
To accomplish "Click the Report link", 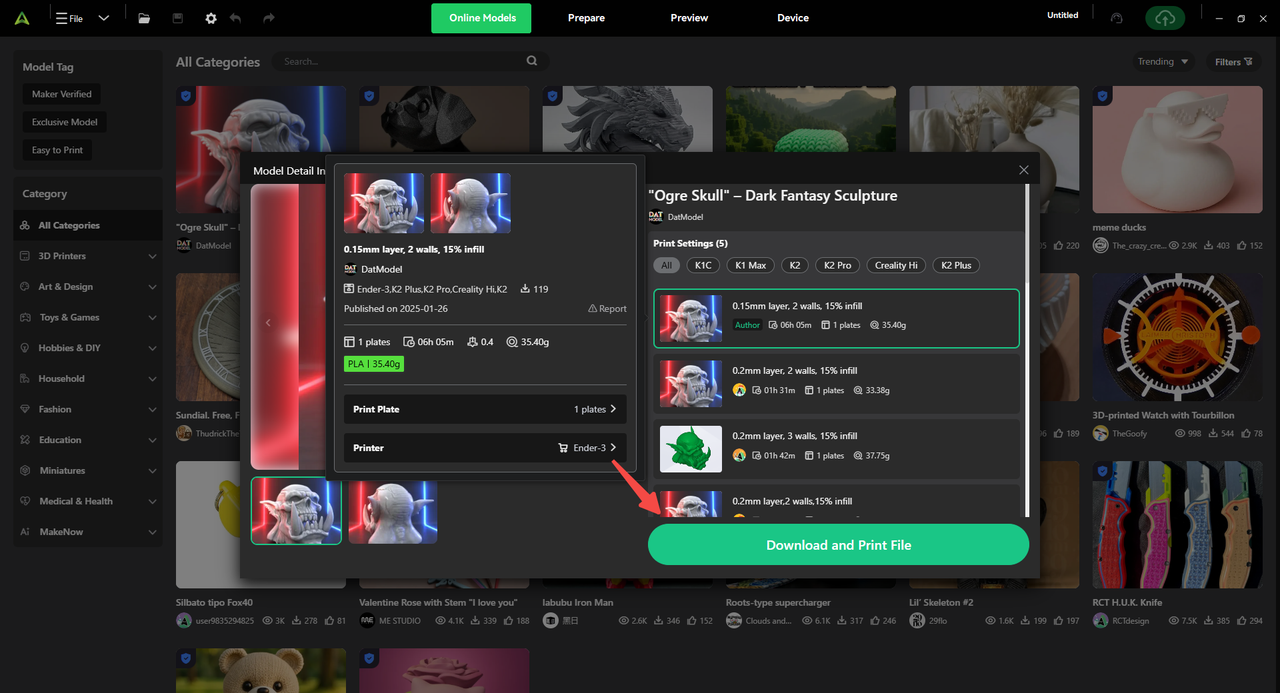I will pyautogui.click(x=607, y=309).
